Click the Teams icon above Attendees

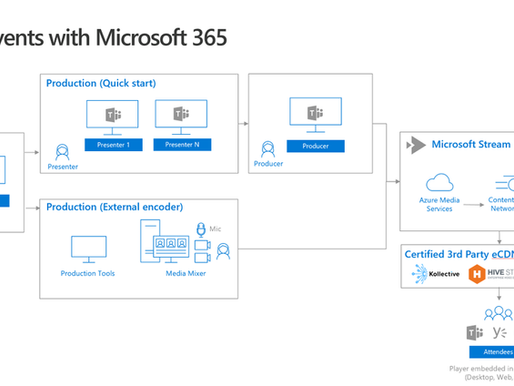pos(475,333)
